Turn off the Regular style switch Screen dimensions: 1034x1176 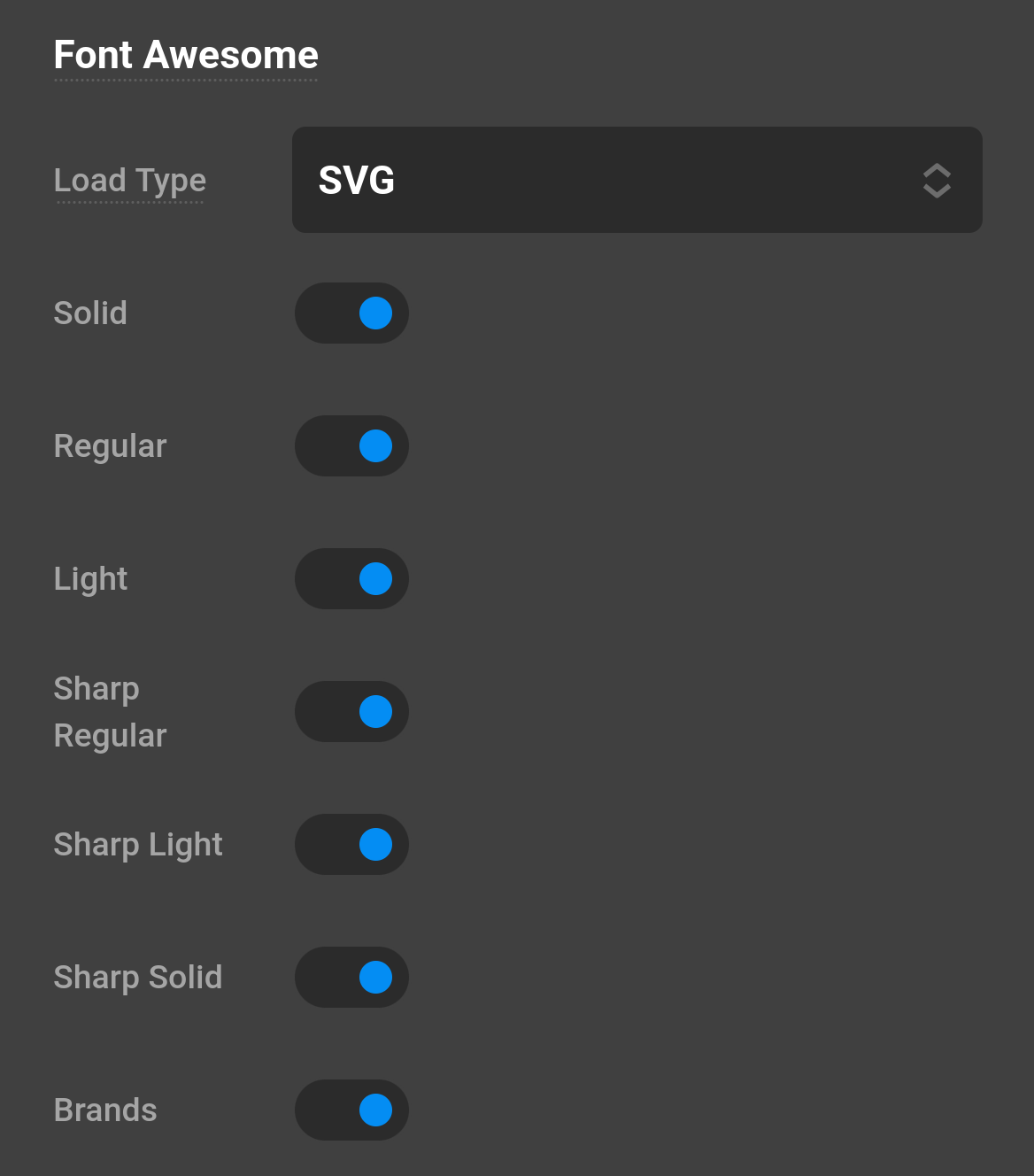(351, 445)
